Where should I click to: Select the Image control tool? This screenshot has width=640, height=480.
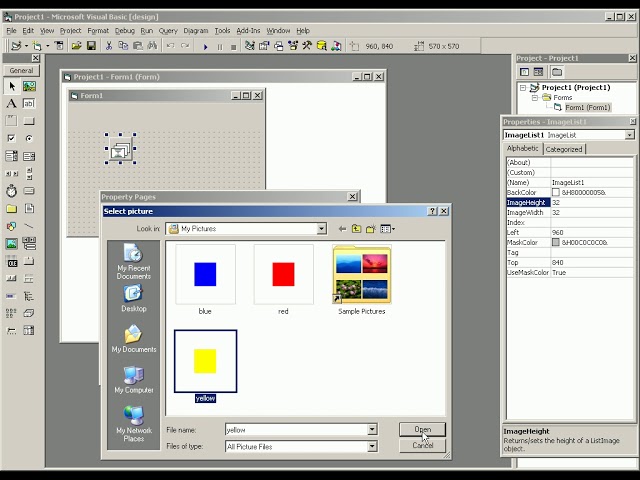(x=11, y=244)
